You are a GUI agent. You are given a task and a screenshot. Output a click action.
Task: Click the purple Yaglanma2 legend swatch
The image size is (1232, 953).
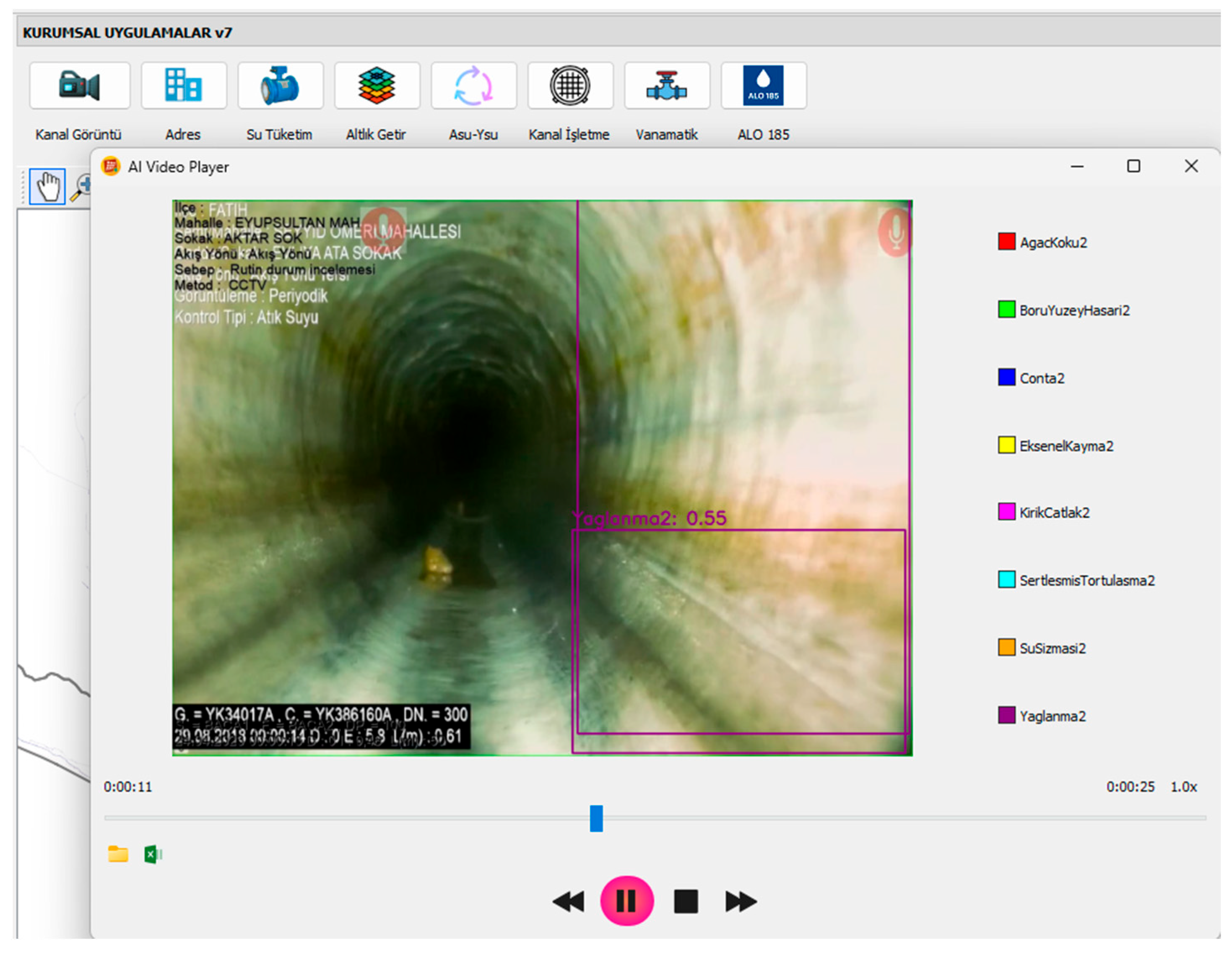[1006, 716]
